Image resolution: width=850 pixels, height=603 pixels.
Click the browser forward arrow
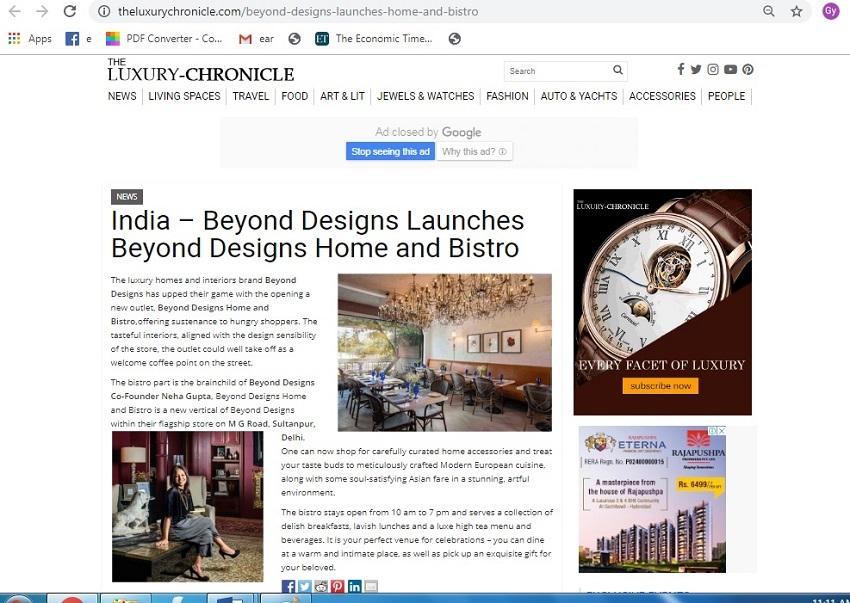[42, 11]
